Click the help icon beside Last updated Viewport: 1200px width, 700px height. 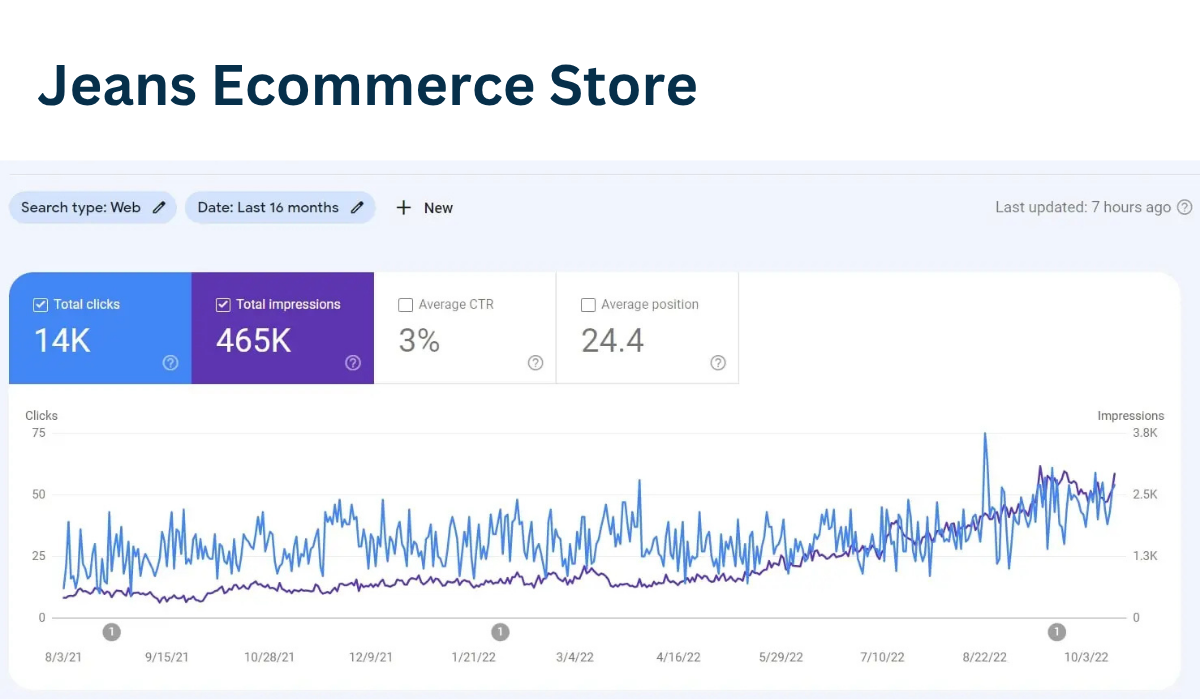click(1186, 207)
